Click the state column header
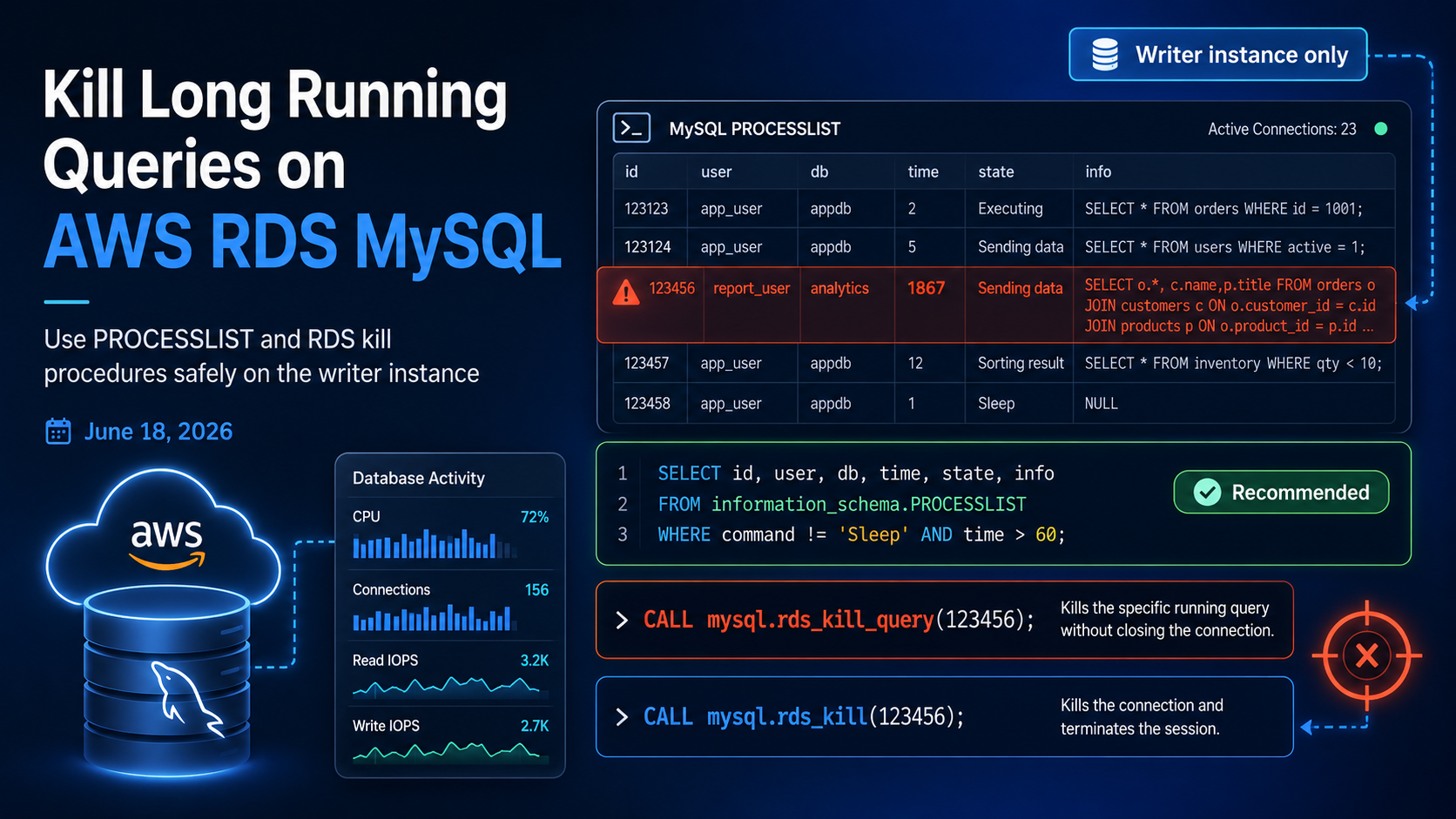The height and width of the screenshot is (819, 1456). 995,171
